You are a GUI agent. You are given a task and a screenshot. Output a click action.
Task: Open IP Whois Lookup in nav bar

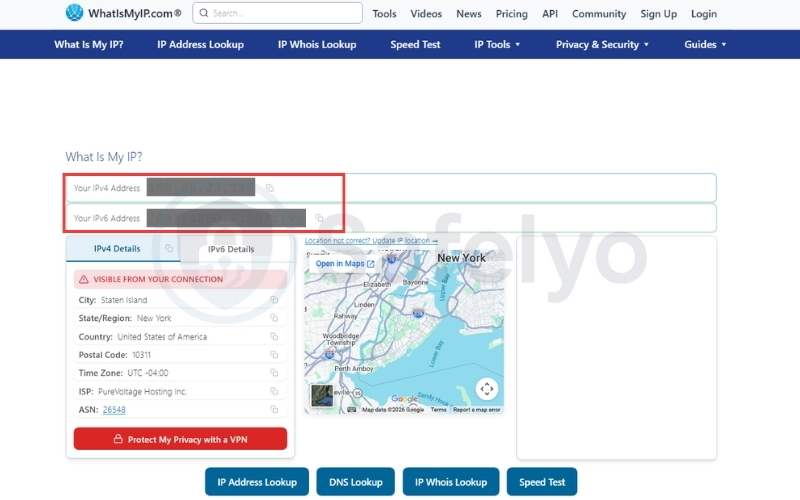(317, 44)
